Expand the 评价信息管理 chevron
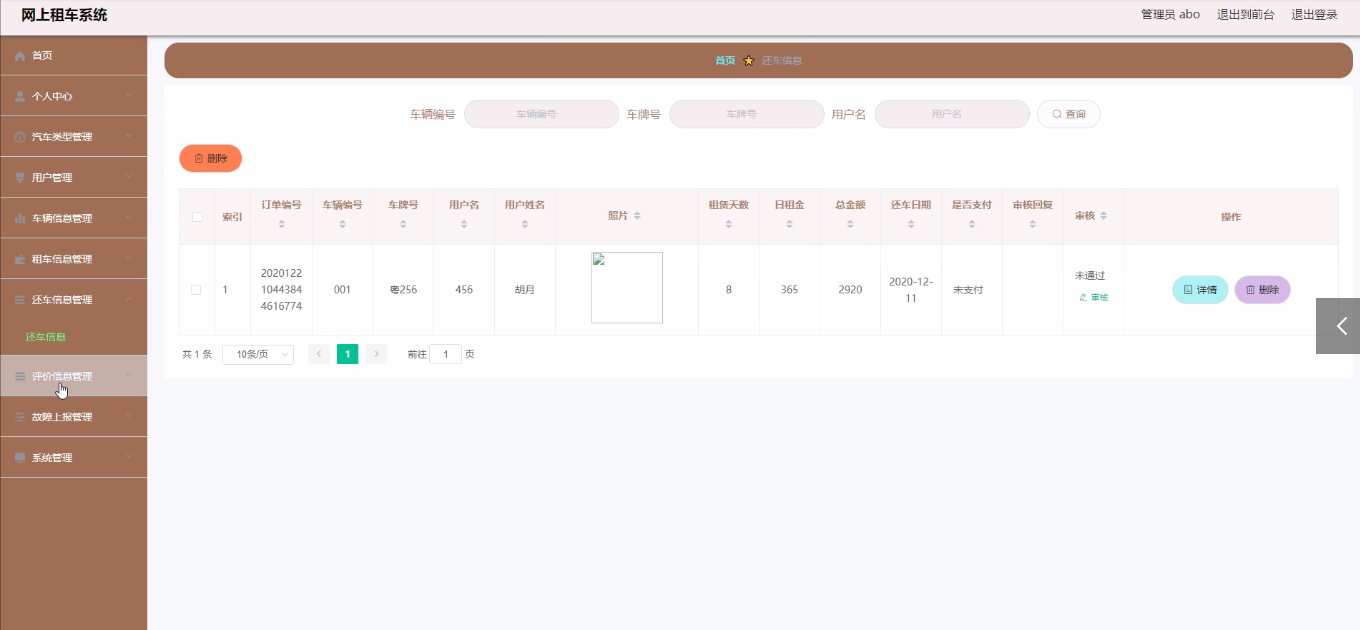 tap(129, 376)
